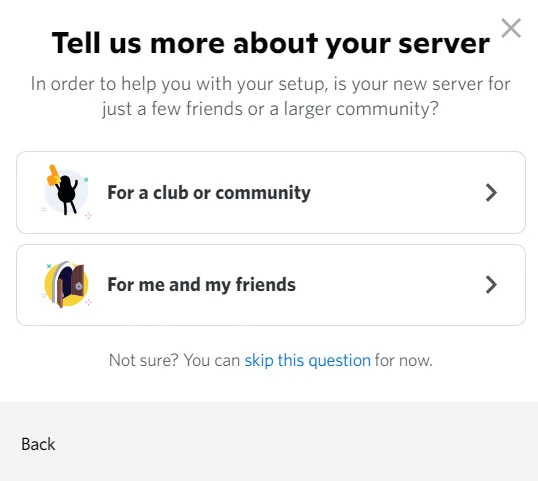Screen dimensions: 538x481
Task: Click chevron next to club or community
Action: click(x=491, y=192)
